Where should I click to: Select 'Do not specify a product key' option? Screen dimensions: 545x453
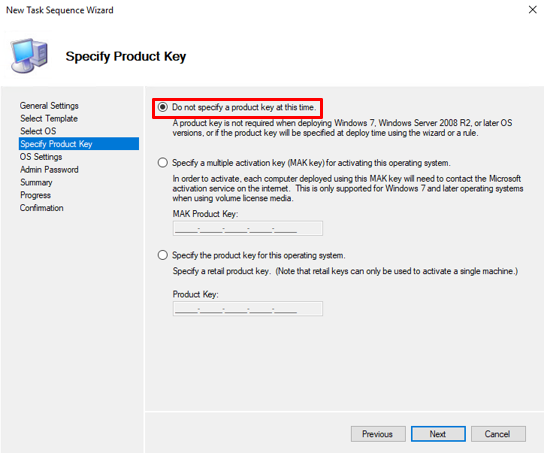162,107
